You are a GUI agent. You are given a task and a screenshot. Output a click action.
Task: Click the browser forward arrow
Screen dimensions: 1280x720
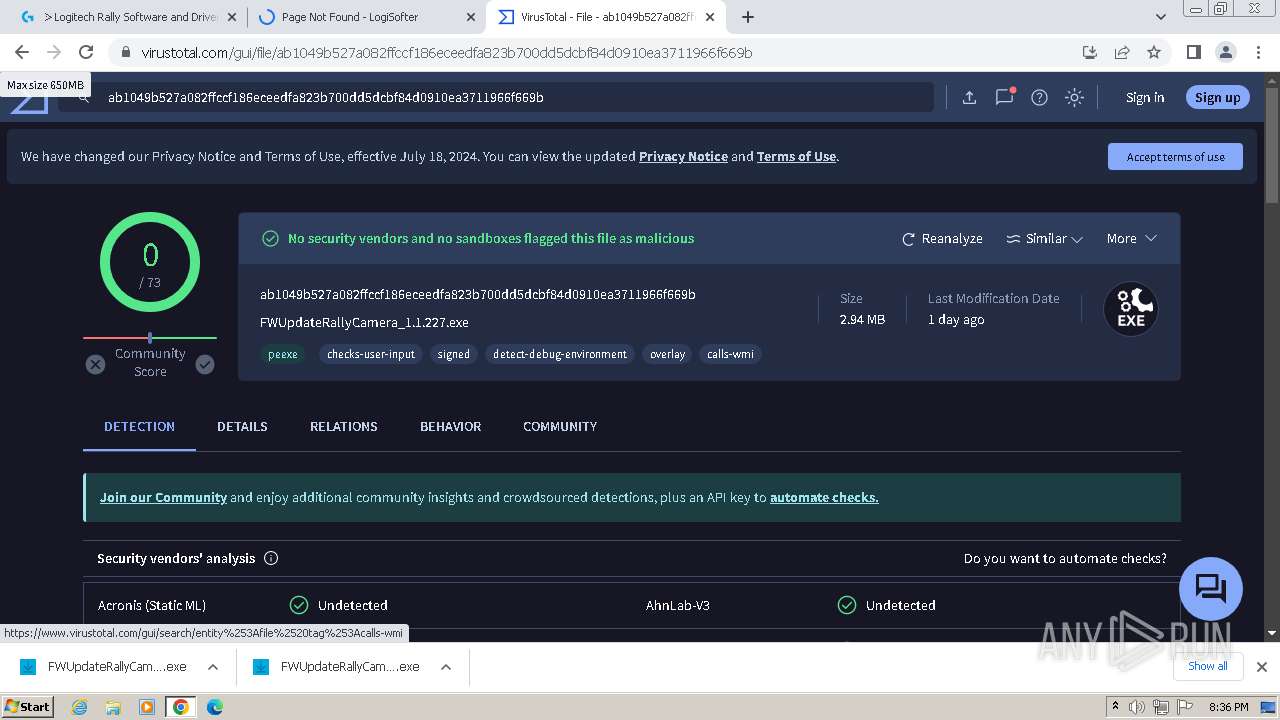pyautogui.click(x=54, y=52)
